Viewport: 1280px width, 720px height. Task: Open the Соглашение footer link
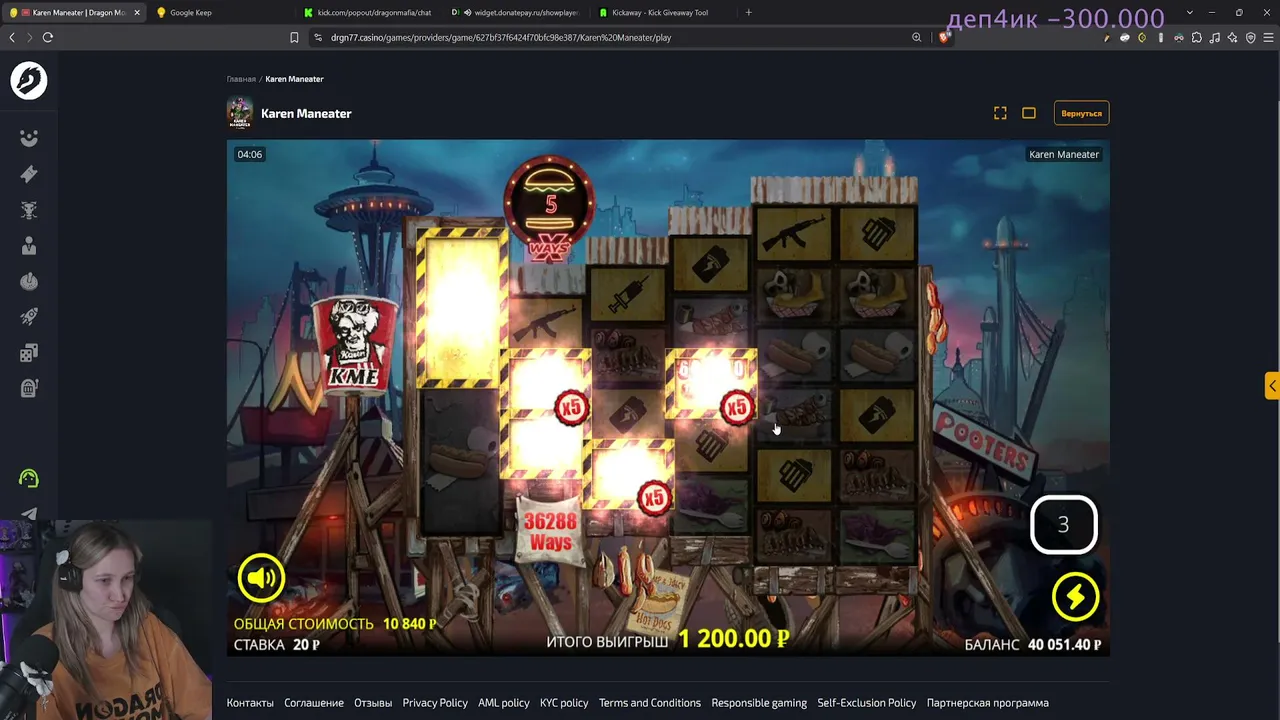(x=314, y=703)
